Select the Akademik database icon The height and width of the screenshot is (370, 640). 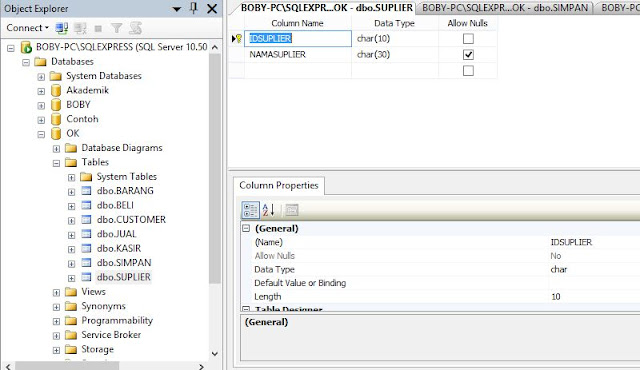pos(56,90)
